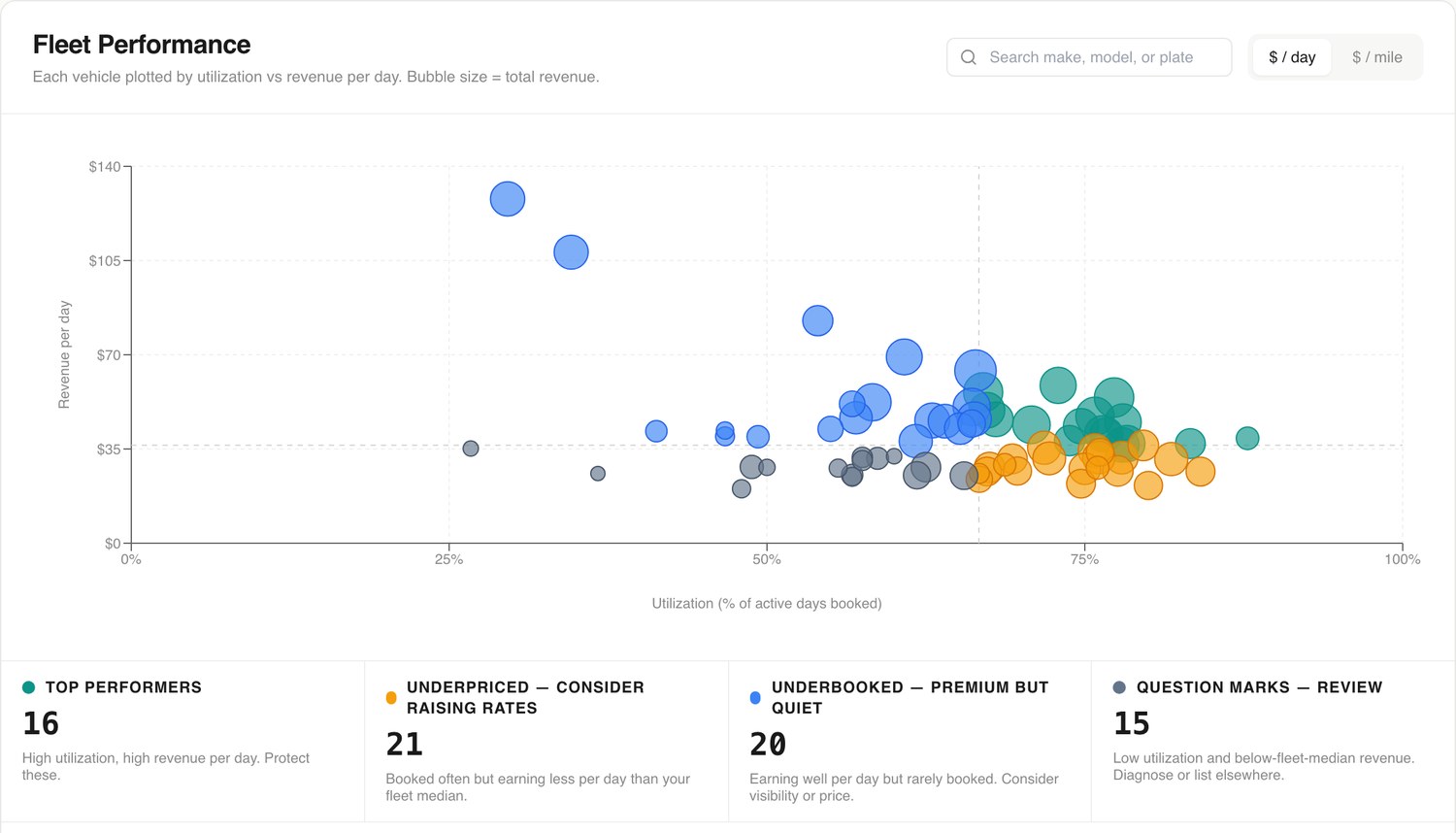Open the Underpriced — Consider Raising Rates card

click(546, 742)
